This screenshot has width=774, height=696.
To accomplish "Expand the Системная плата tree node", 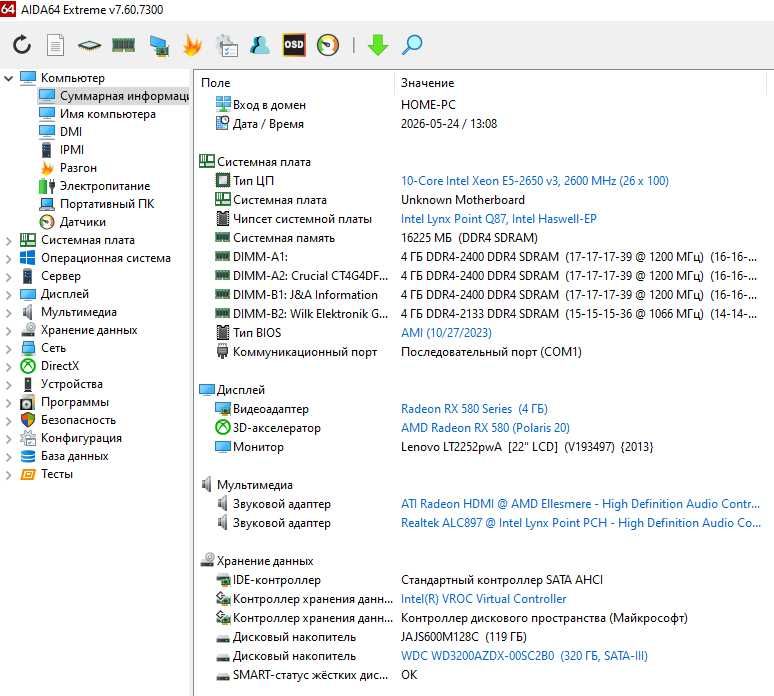I will point(8,240).
